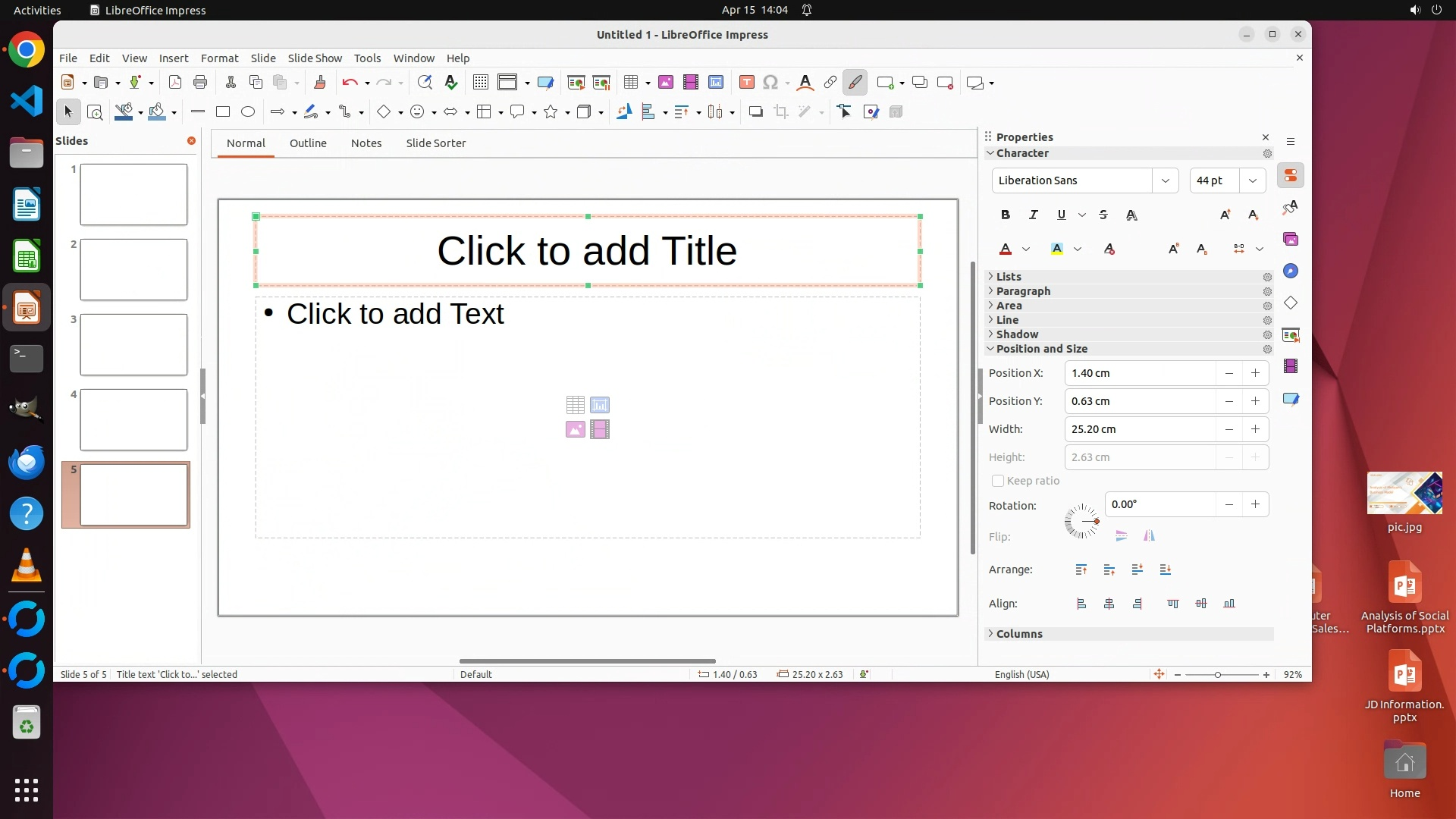Select the Ellipse drawing tool
Viewport: 1456px width, 819px height.
pyautogui.click(x=248, y=112)
